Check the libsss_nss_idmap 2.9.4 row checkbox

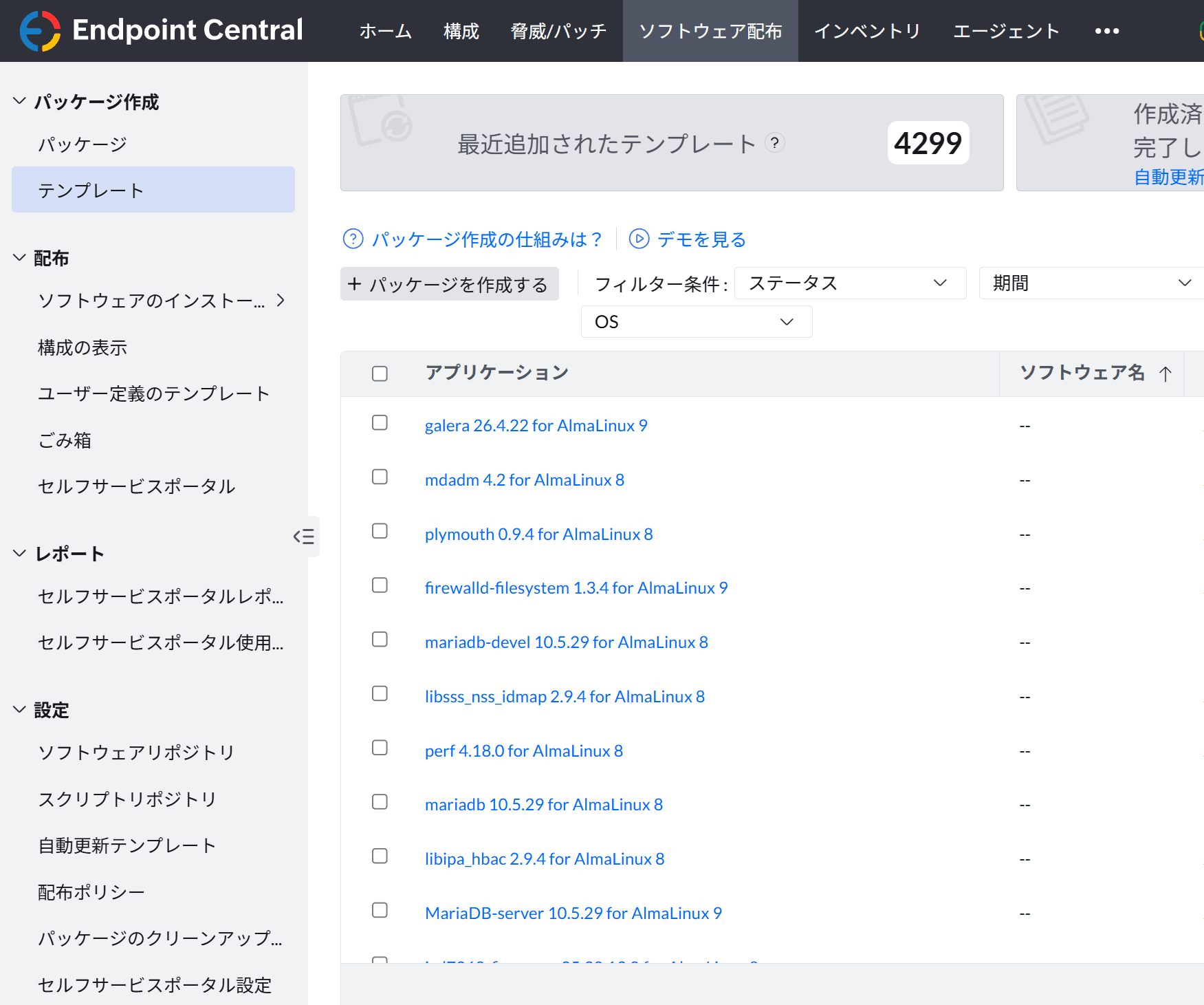(380, 693)
